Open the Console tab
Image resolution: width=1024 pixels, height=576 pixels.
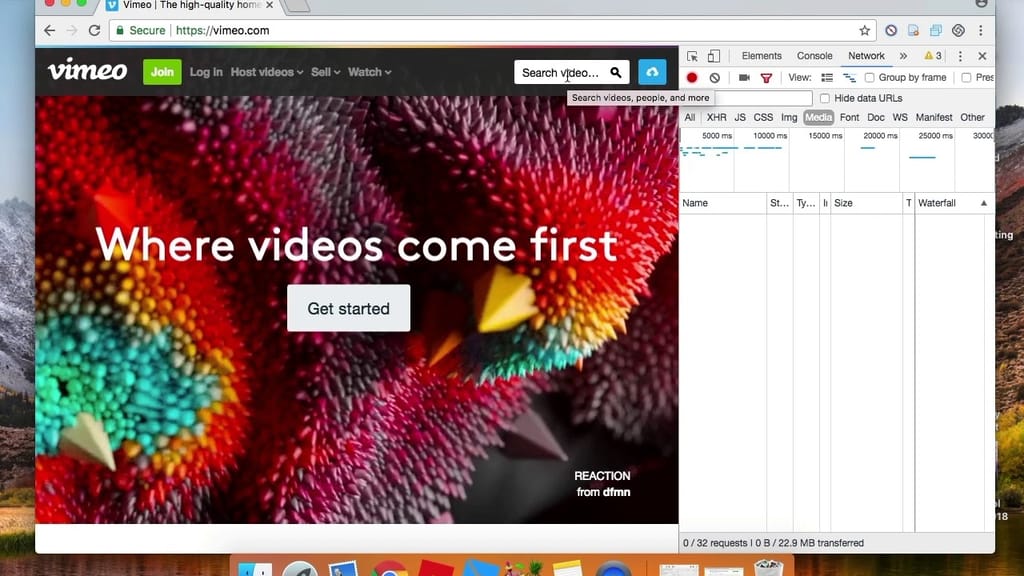[814, 56]
